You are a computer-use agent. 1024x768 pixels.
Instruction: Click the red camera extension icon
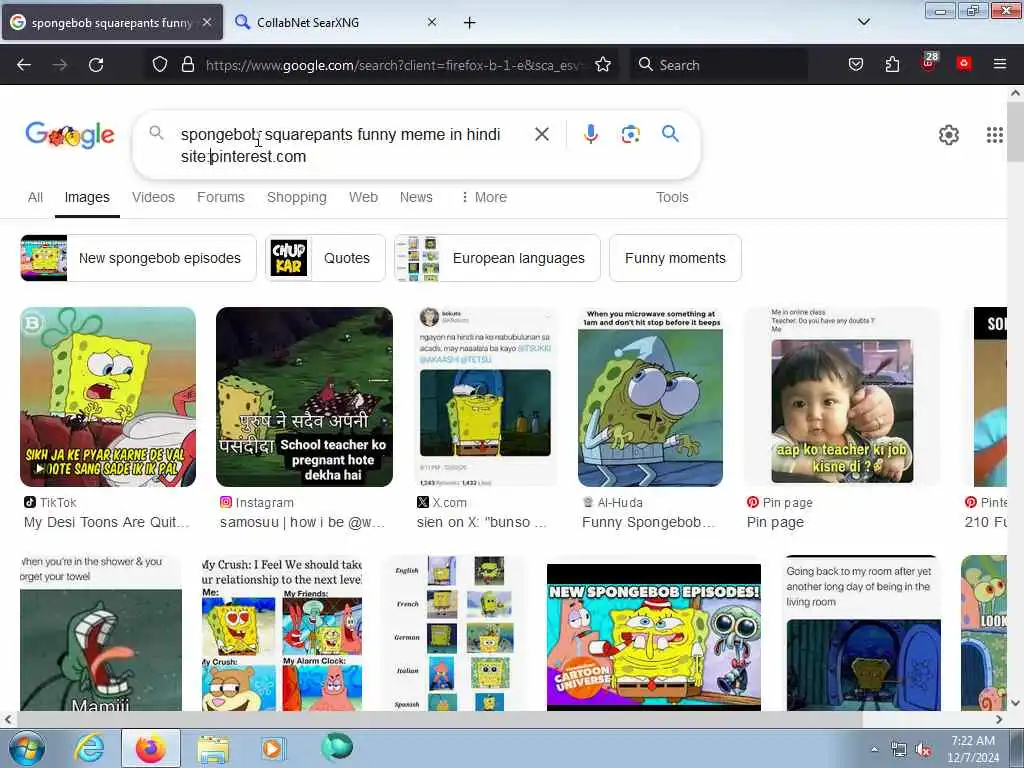(x=964, y=63)
